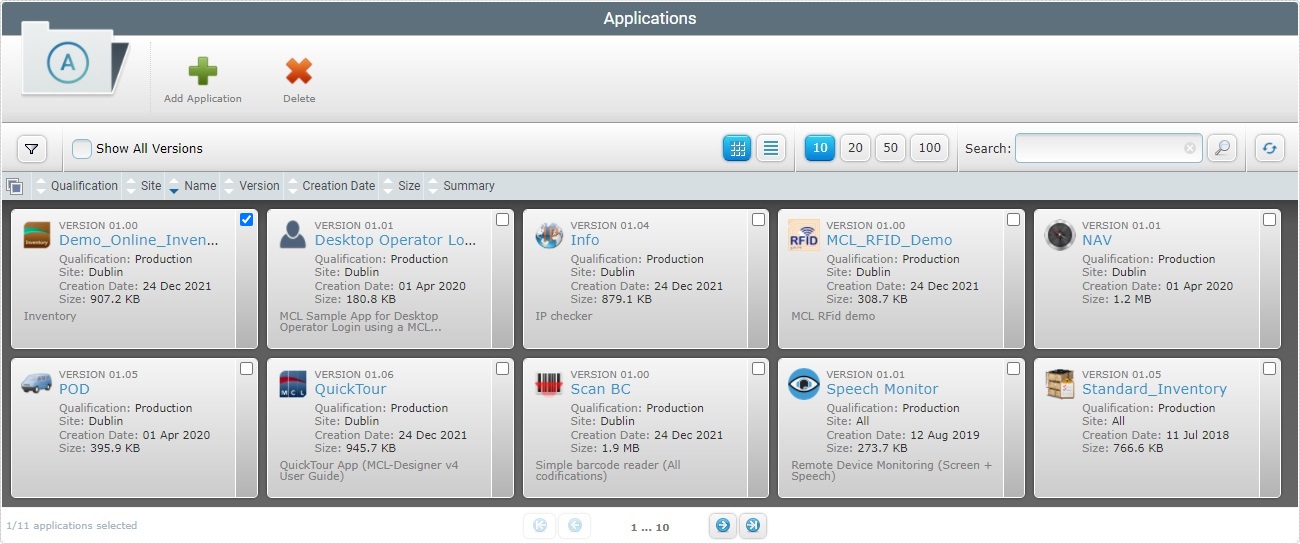Screen dimensions: 1300x544
Task: Click the POD van icon
Action: [x=37, y=384]
